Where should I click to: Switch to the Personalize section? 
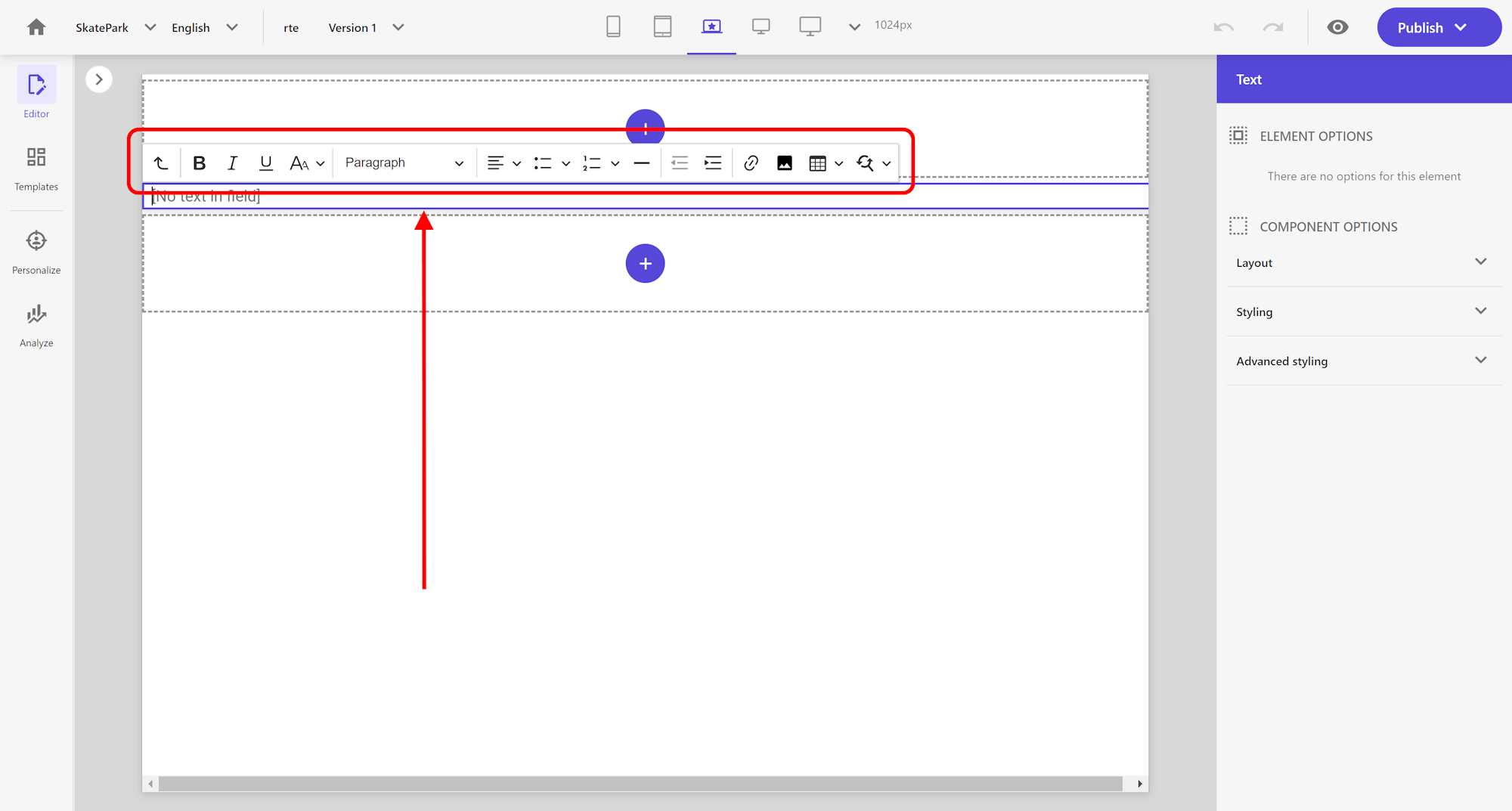tap(36, 252)
